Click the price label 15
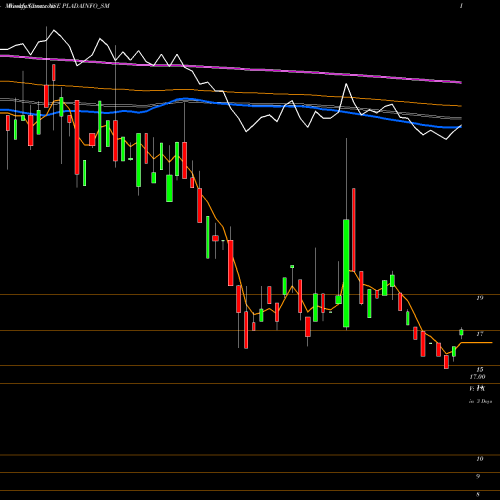 479,369
